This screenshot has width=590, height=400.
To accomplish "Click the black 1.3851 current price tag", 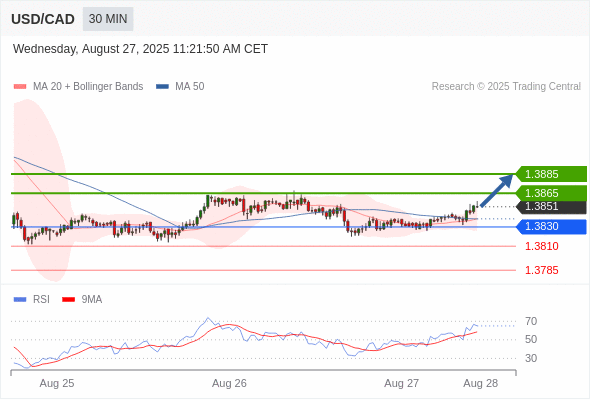I will (551, 207).
